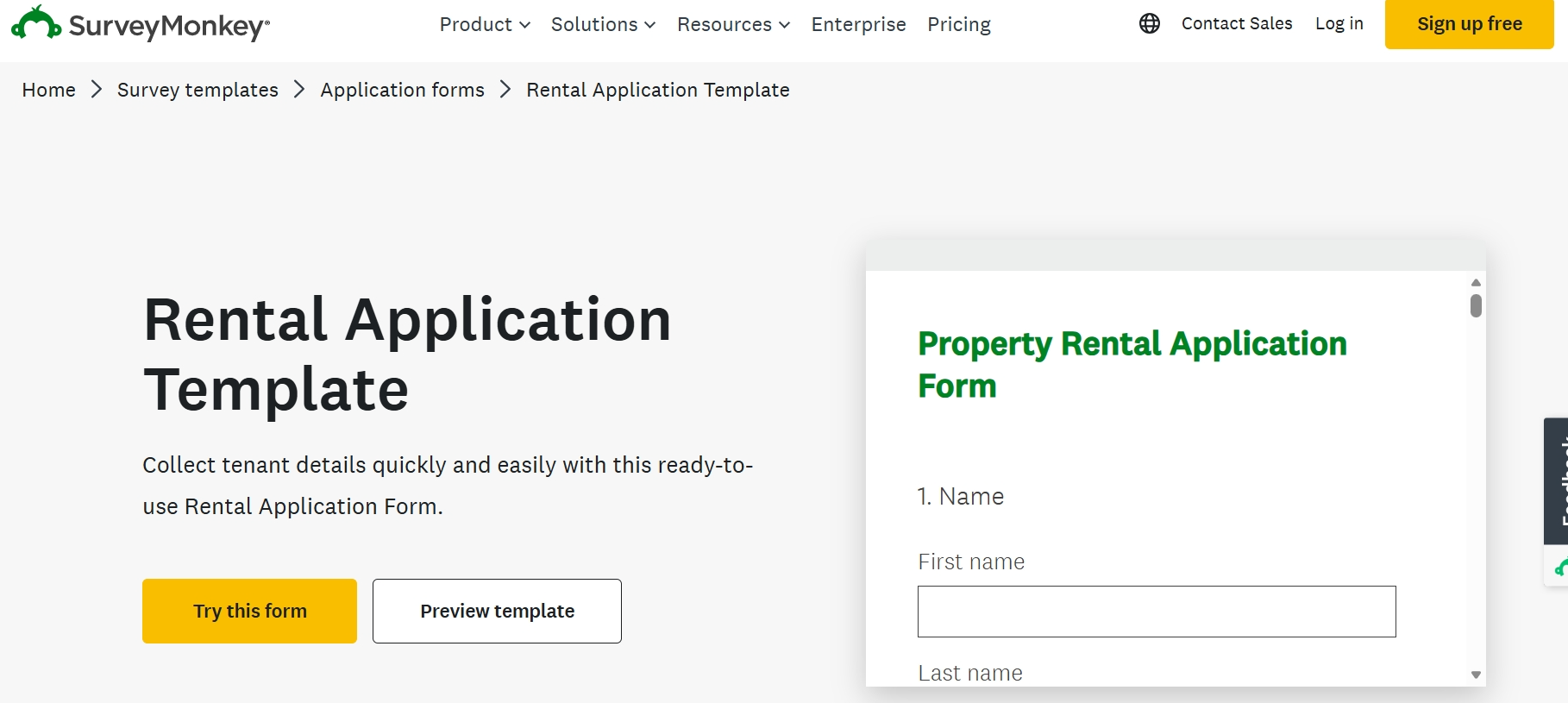The image size is (1568, 703).
Task: Go to Pricing
Action: coord(959,24)
